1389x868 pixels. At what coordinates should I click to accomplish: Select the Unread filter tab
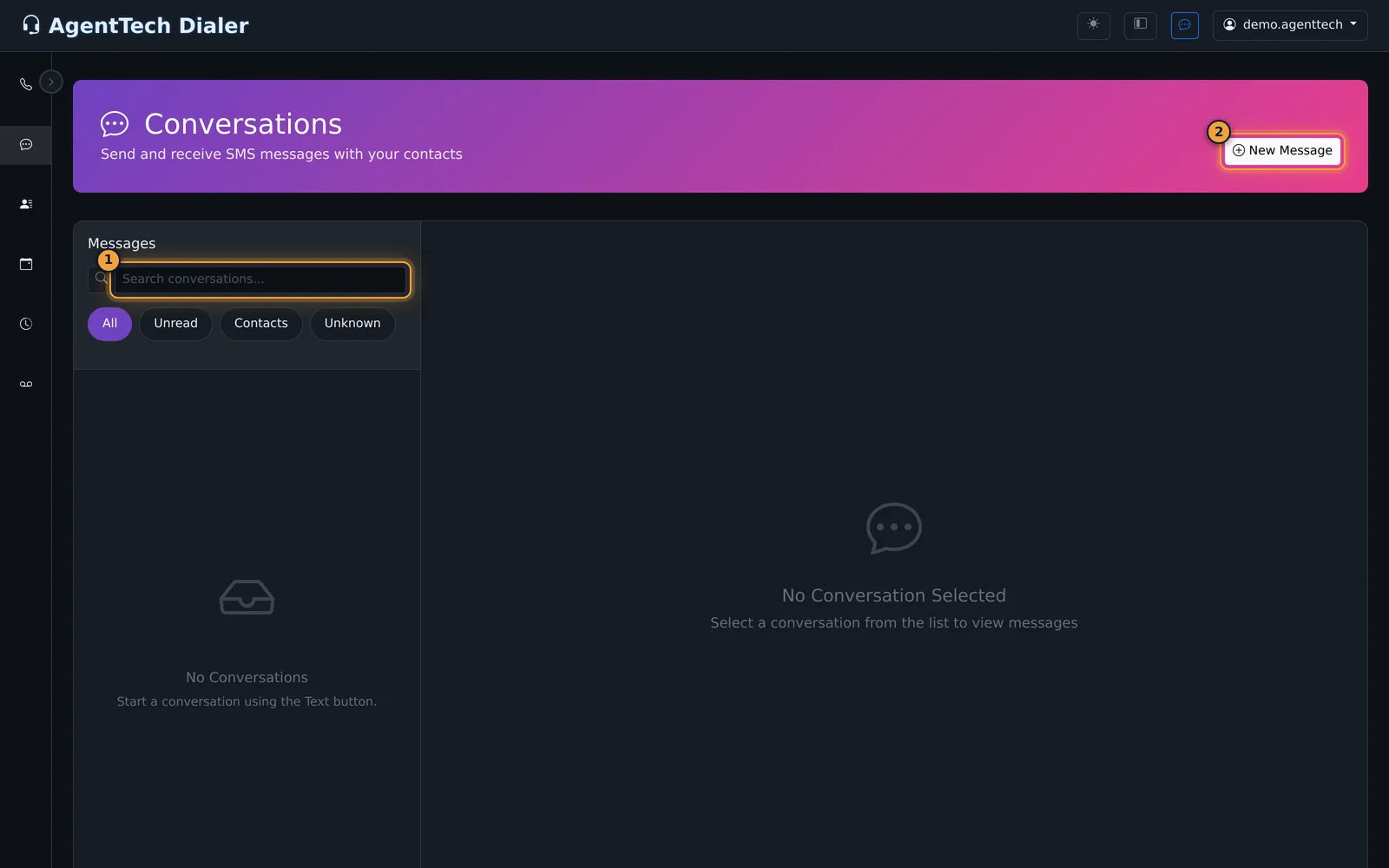pyautogui.click(x=175, y=324)
